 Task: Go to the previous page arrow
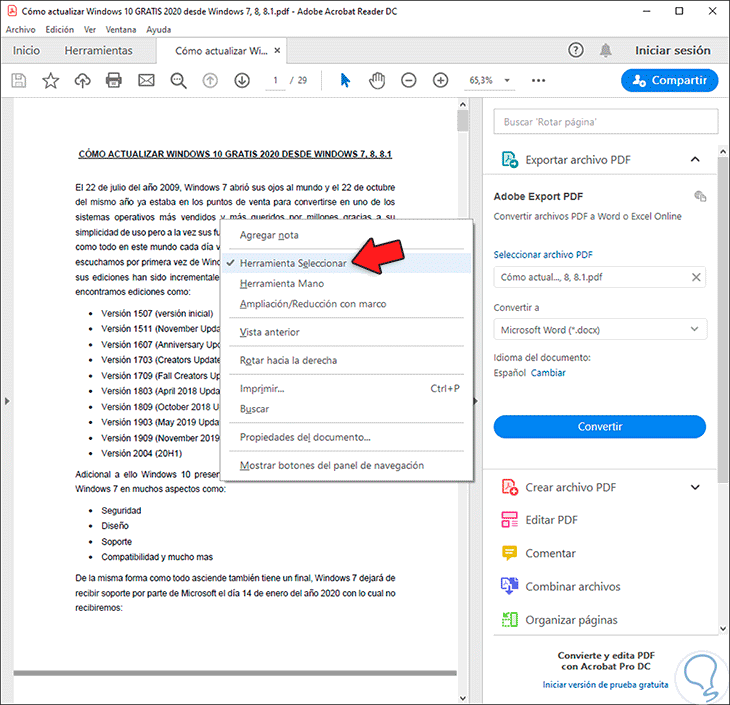(x=210, y=81)
